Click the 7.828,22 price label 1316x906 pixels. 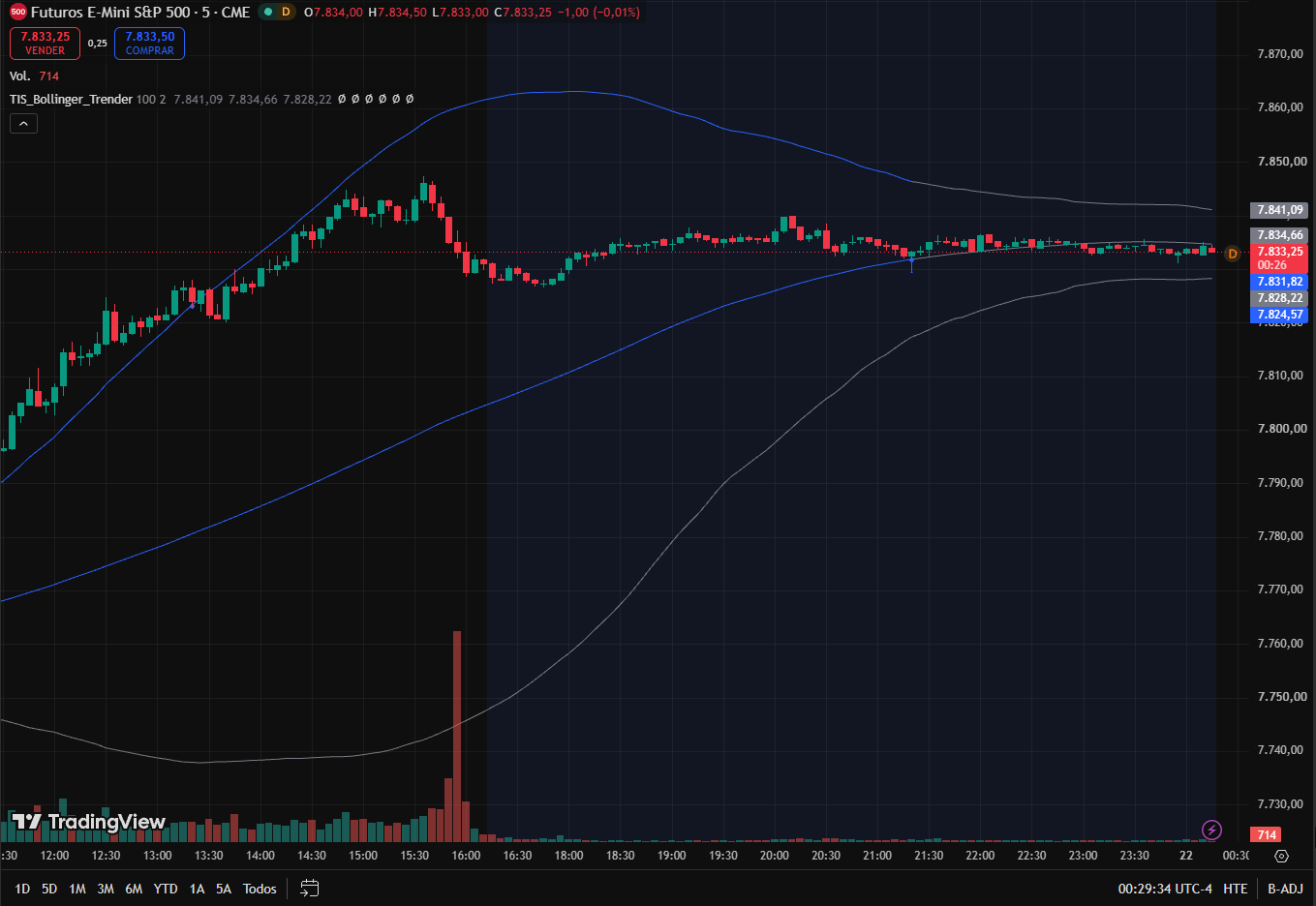(1279, 298)
